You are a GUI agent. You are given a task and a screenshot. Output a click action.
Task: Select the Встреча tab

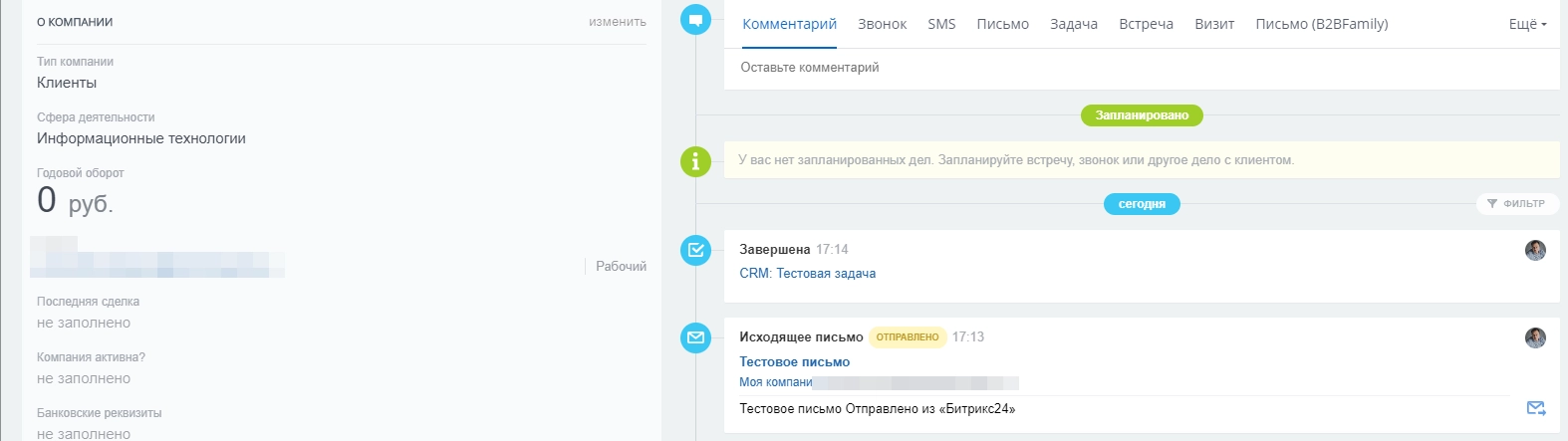click(x=1146, y=24)
